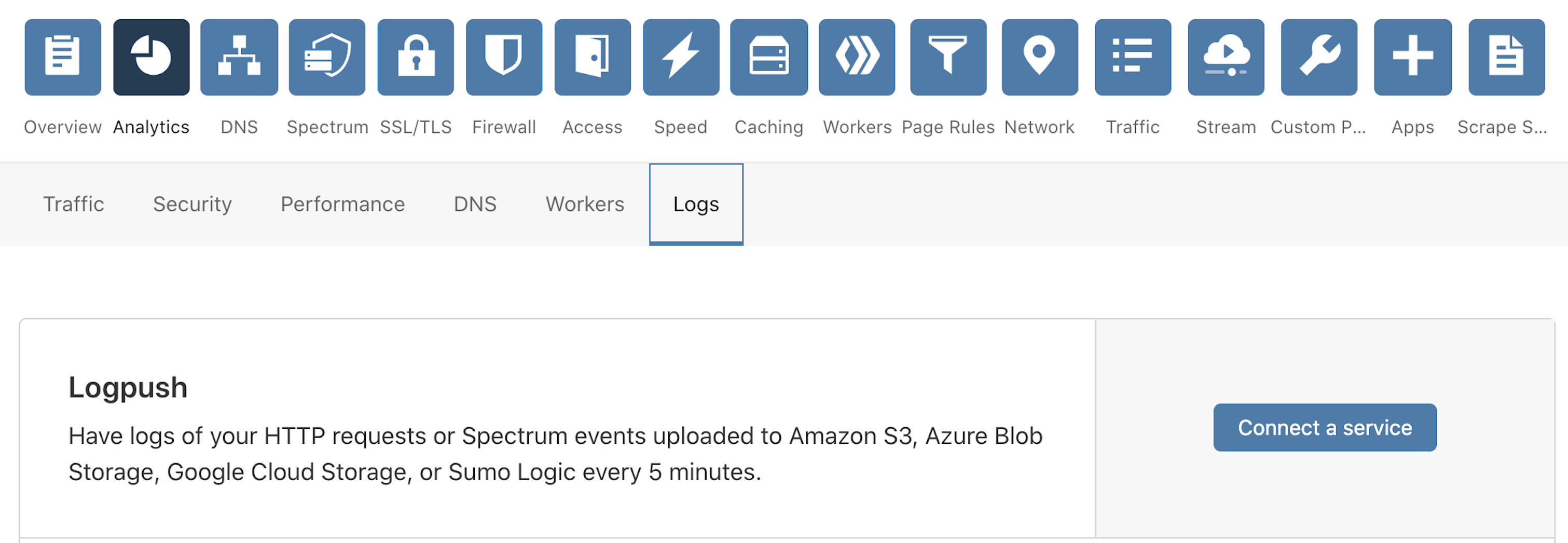Open Custom Pages wrench icon
Screen dimensions: 1568x543
[1318, 57]
